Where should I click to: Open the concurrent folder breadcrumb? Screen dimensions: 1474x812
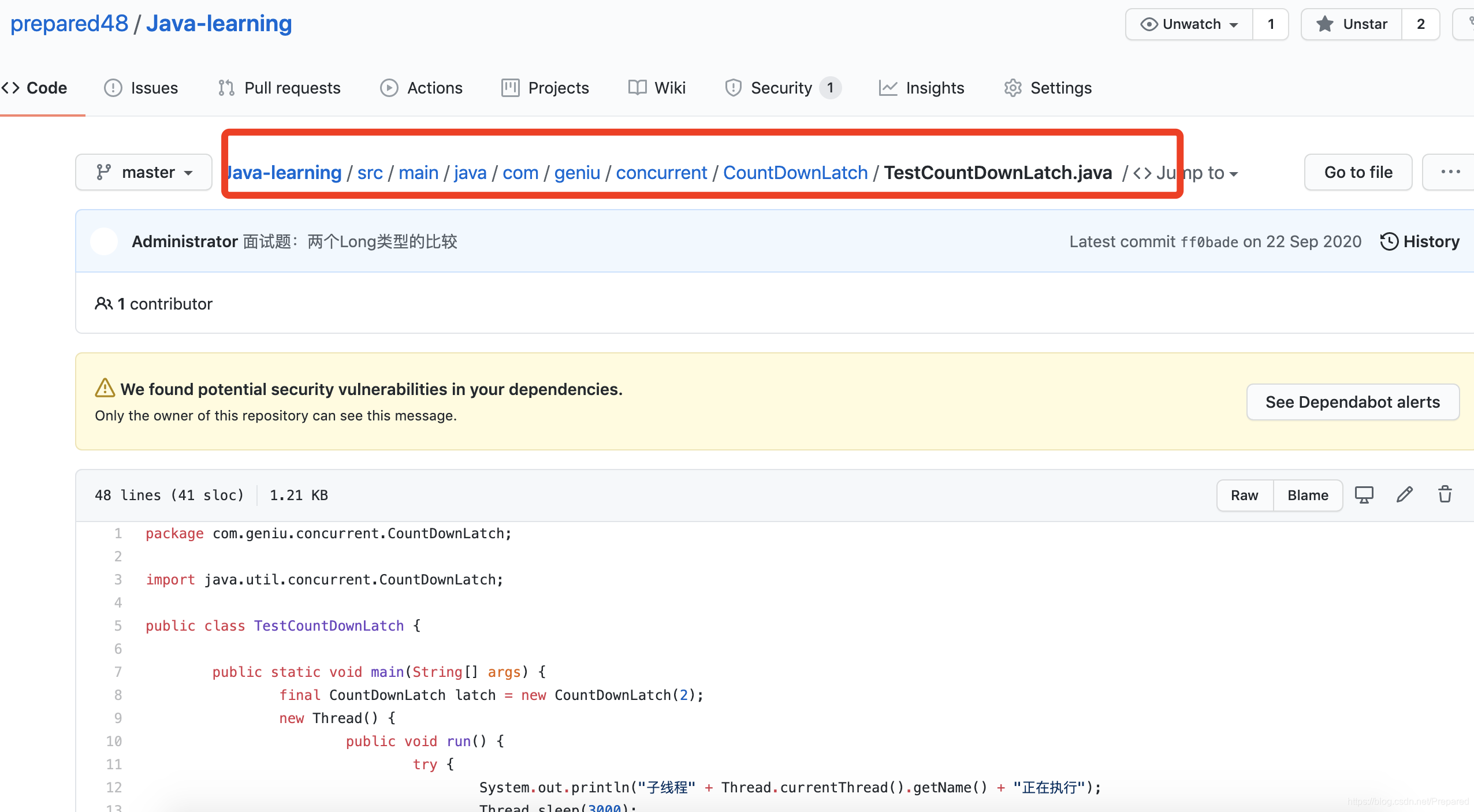pyautogui.click(x=662, y=173)
